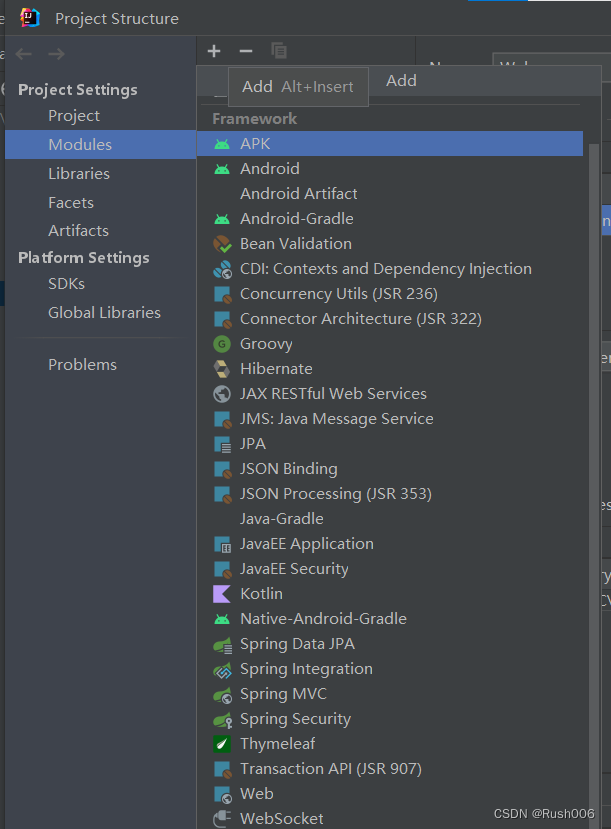This screenshot has width=611, height=829.
Task: Click the IntelliJ logo in title bar
Action: 30,18
